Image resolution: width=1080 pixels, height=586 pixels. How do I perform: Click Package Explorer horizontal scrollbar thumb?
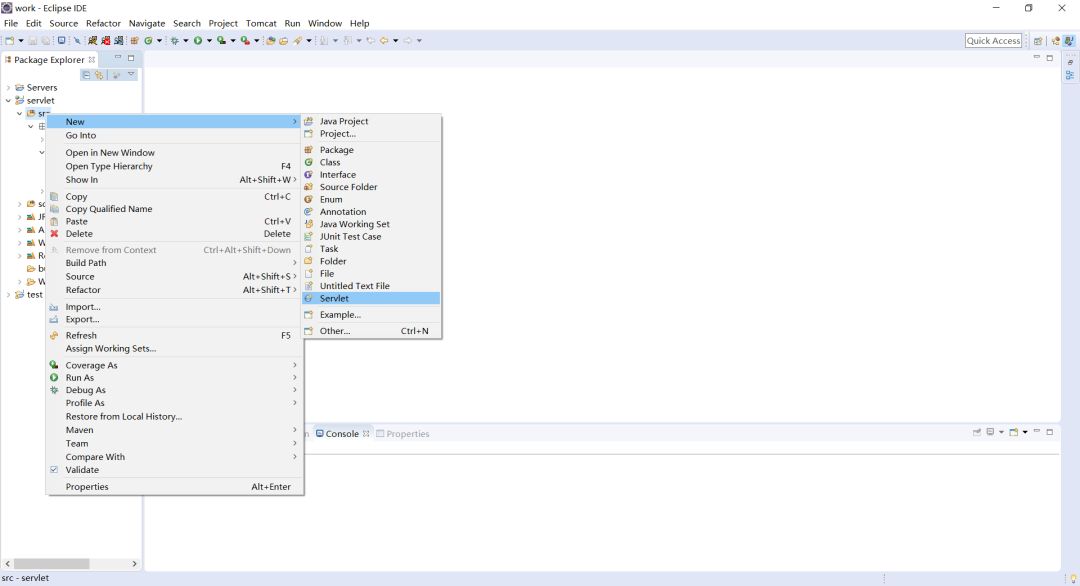52,564
